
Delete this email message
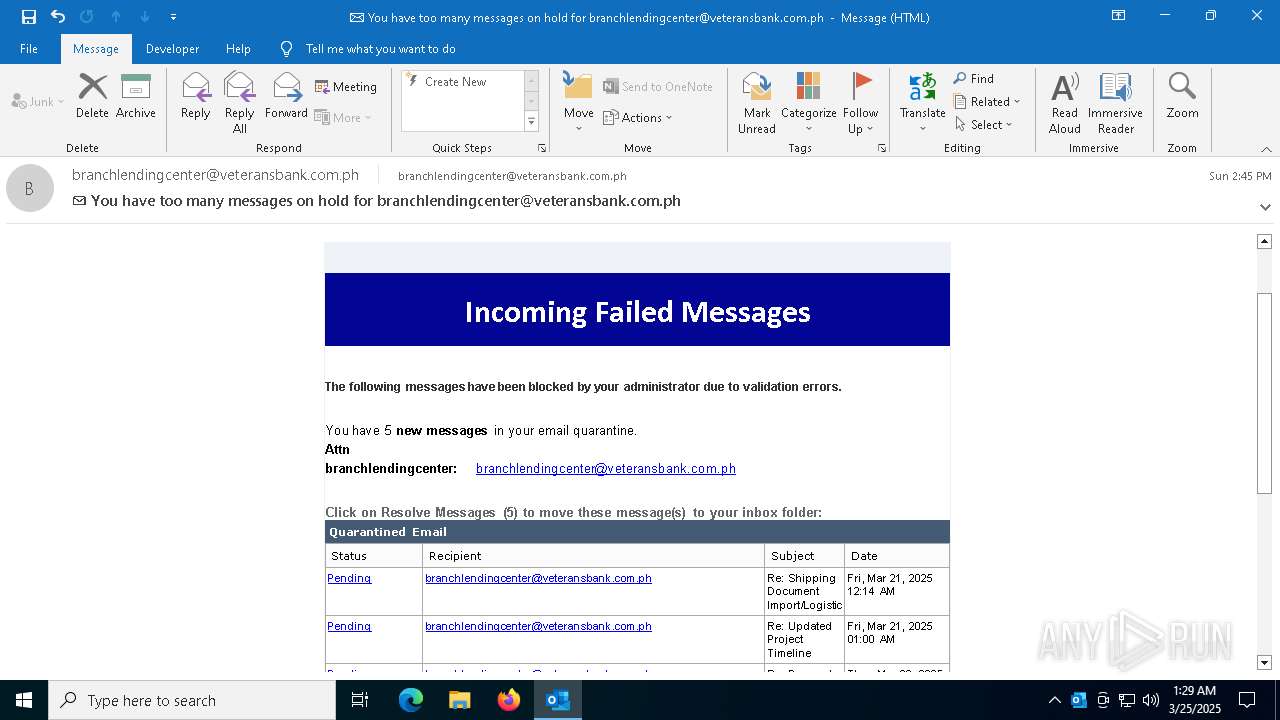click(92, 96)
